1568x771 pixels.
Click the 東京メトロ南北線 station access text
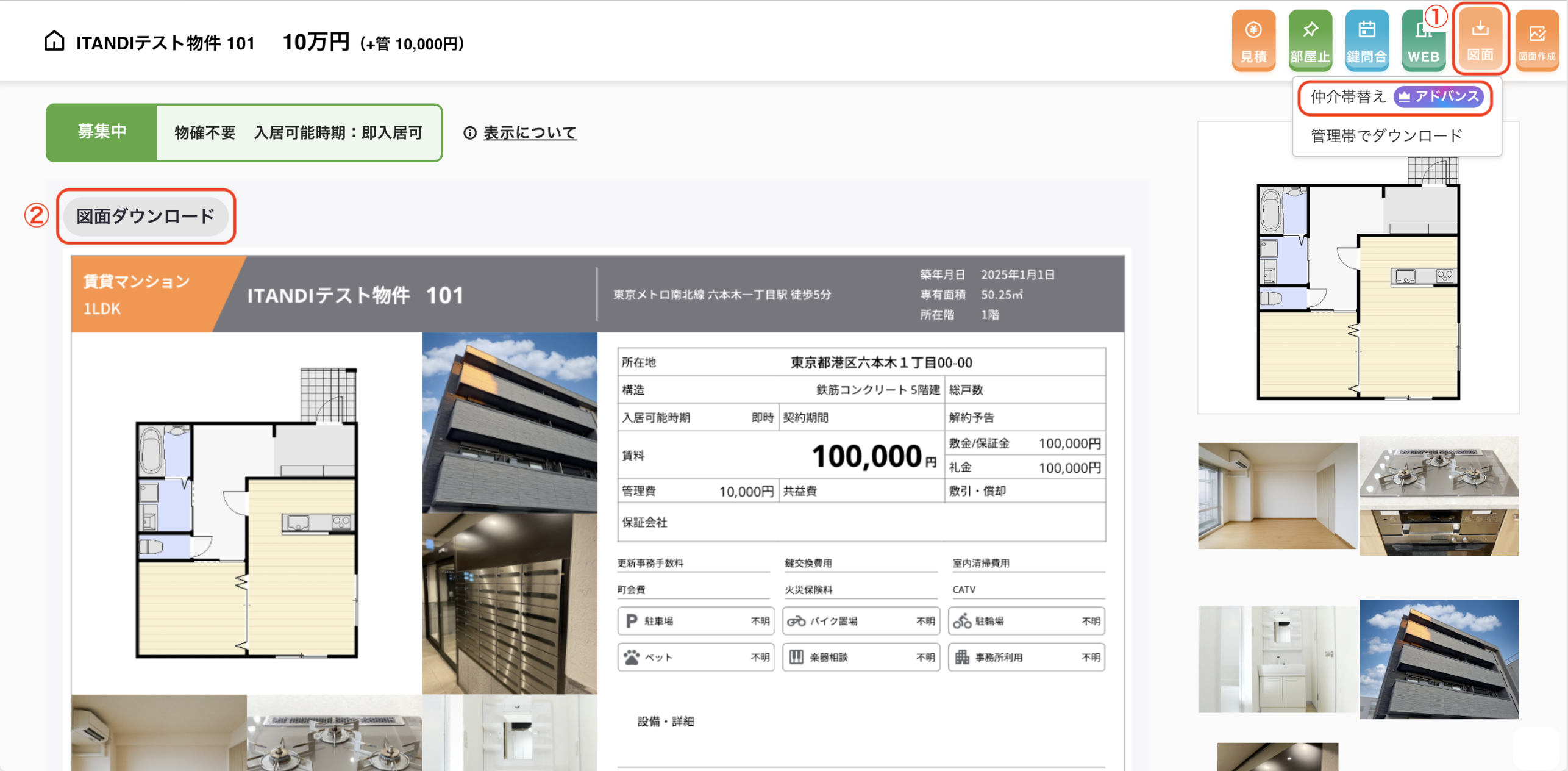722,295
